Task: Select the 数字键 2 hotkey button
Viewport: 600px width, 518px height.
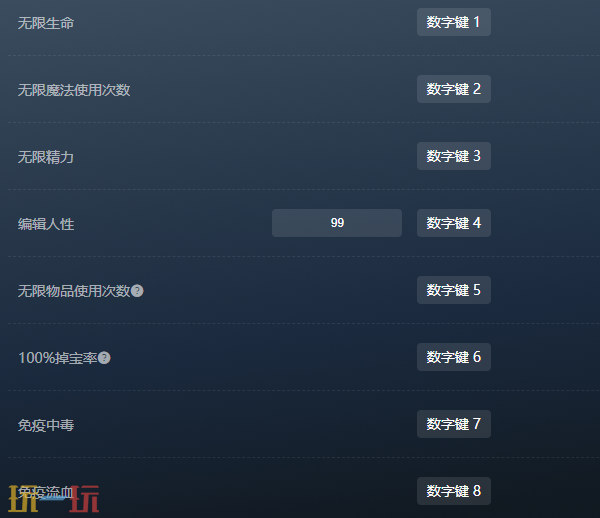Action: pos(454,89)
